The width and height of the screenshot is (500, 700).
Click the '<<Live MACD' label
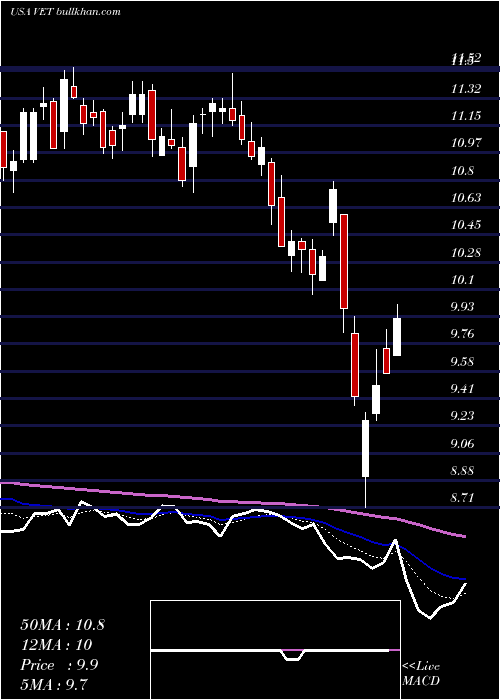coord(421,673)
